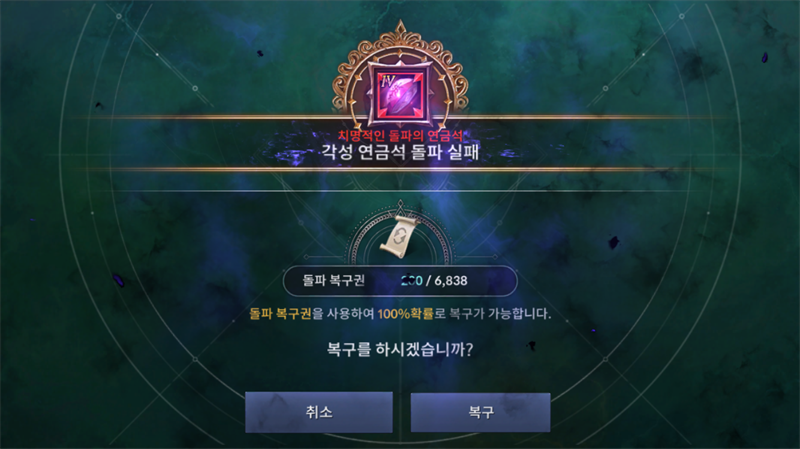Click the purple alchemy stone gem icon
This screenshot has width=800, height=449.
click(x=401, y=93)
